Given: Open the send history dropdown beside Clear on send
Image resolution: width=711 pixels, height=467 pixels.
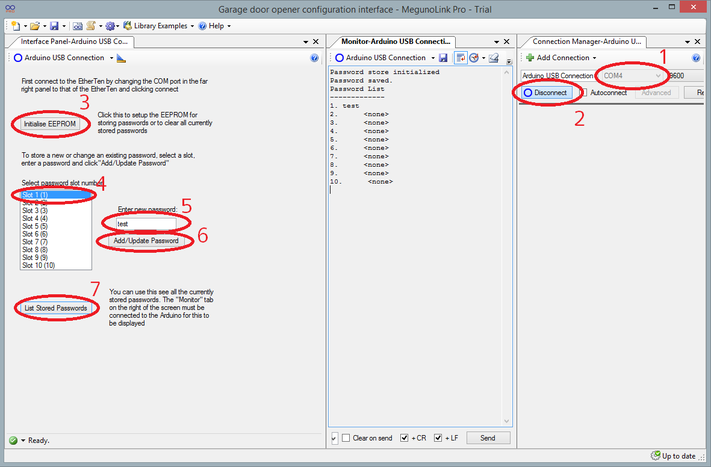Looking at the screenshot, I should [x=334, y=438].
